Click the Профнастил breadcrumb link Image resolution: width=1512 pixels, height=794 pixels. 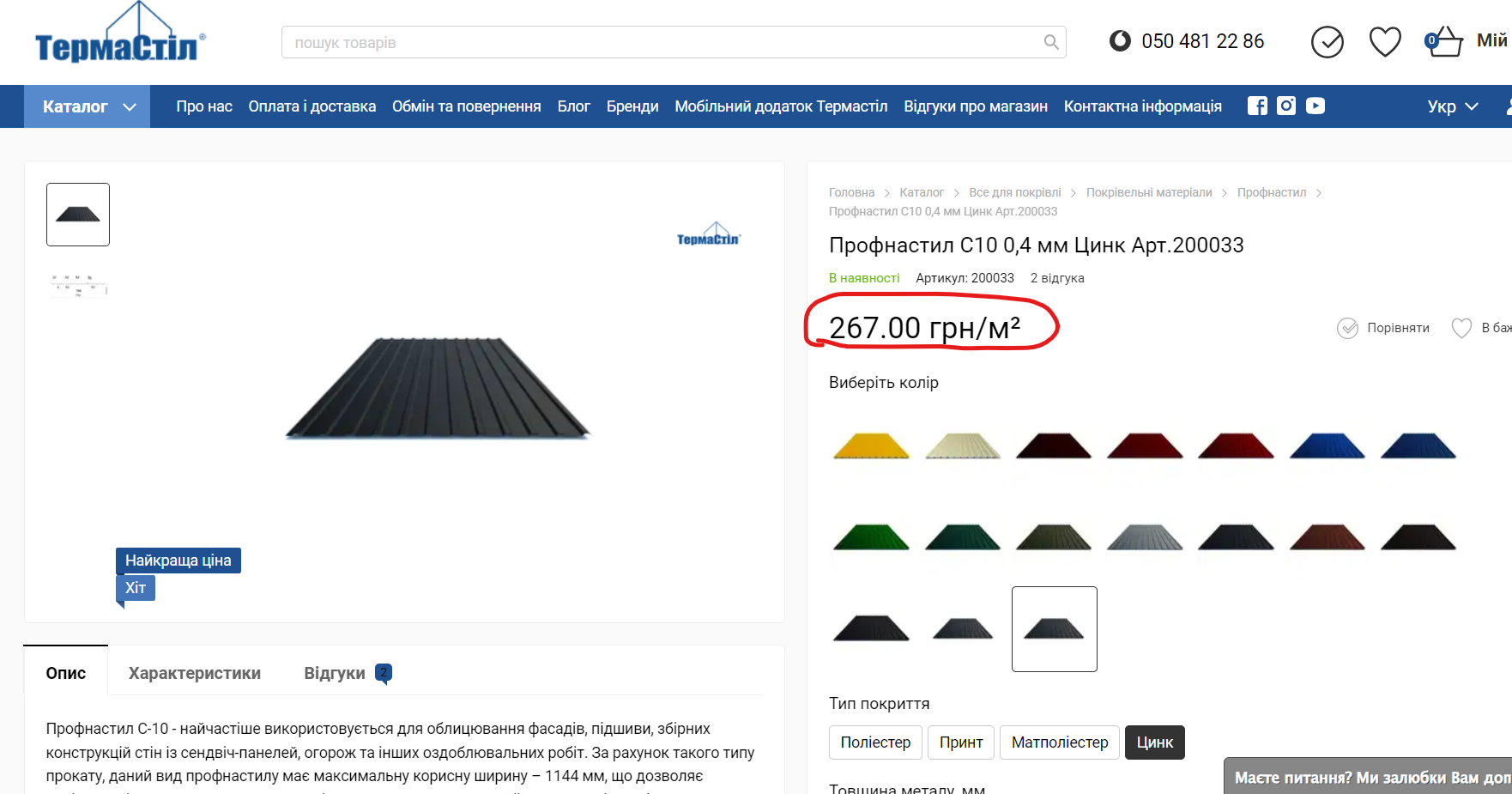point(1271,192)
